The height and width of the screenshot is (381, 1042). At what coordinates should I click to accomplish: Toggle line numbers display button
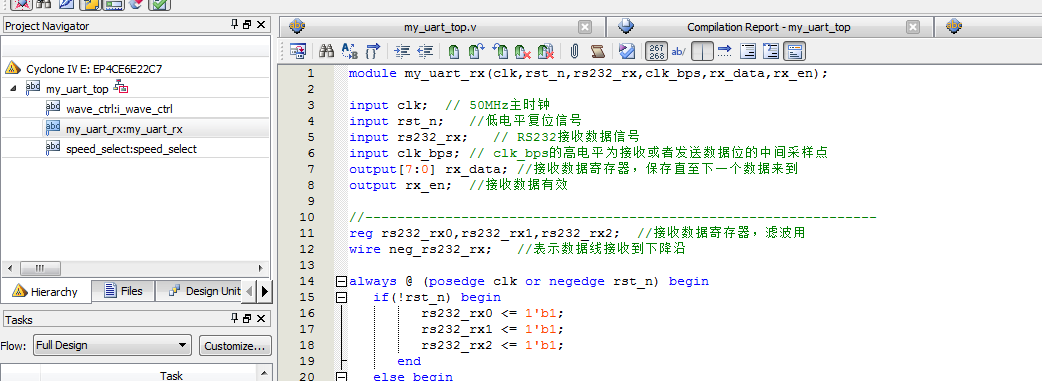coord(657,51)
